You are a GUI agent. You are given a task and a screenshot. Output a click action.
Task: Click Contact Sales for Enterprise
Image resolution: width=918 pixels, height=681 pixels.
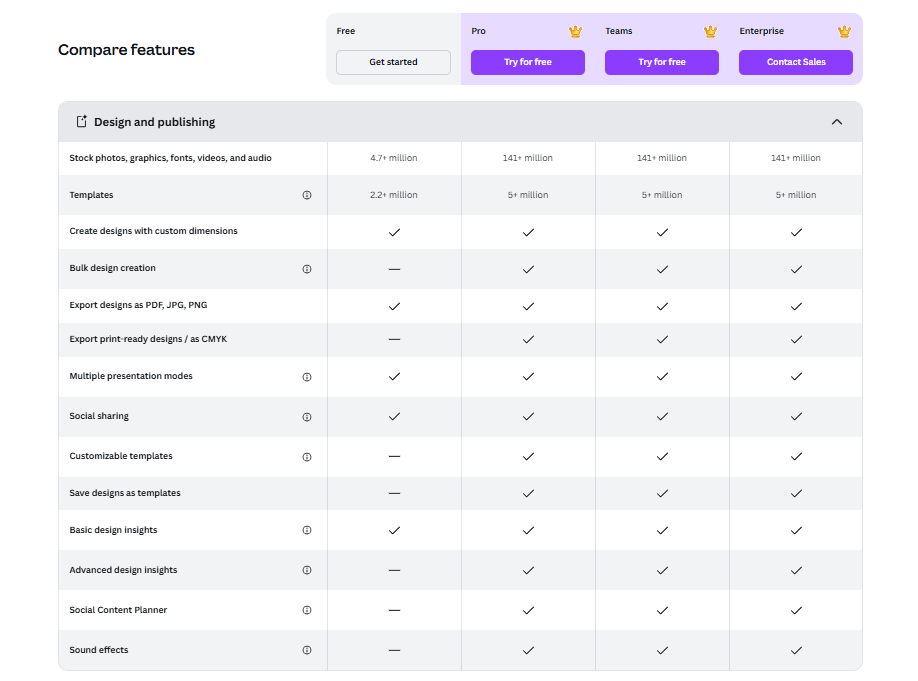[795, 62]
